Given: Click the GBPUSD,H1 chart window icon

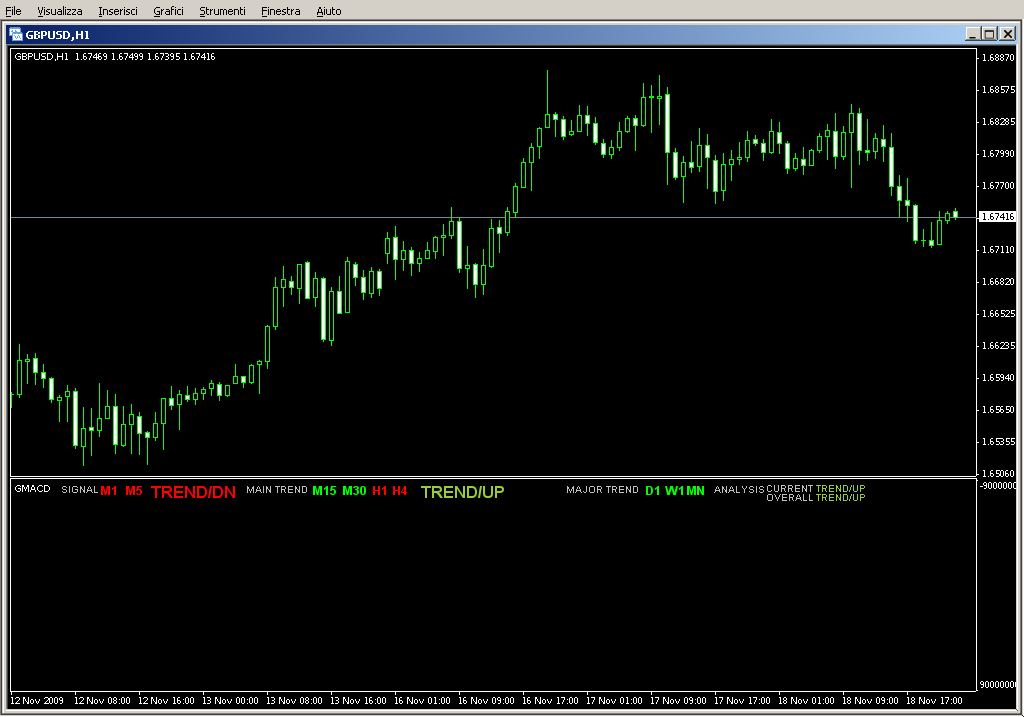Looking at the screenshot, I should pyautogui.click(x=16, y=35).
